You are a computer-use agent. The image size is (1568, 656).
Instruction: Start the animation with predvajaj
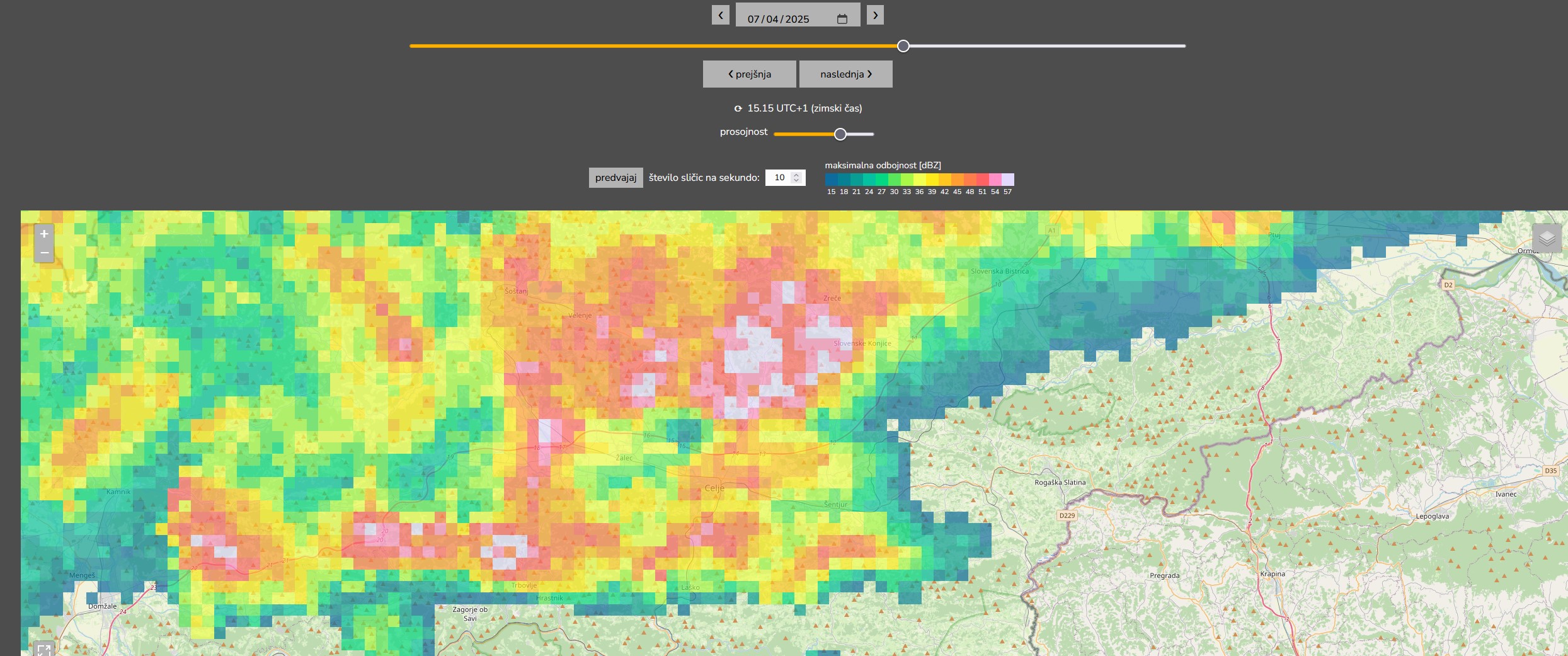(615, 178)
